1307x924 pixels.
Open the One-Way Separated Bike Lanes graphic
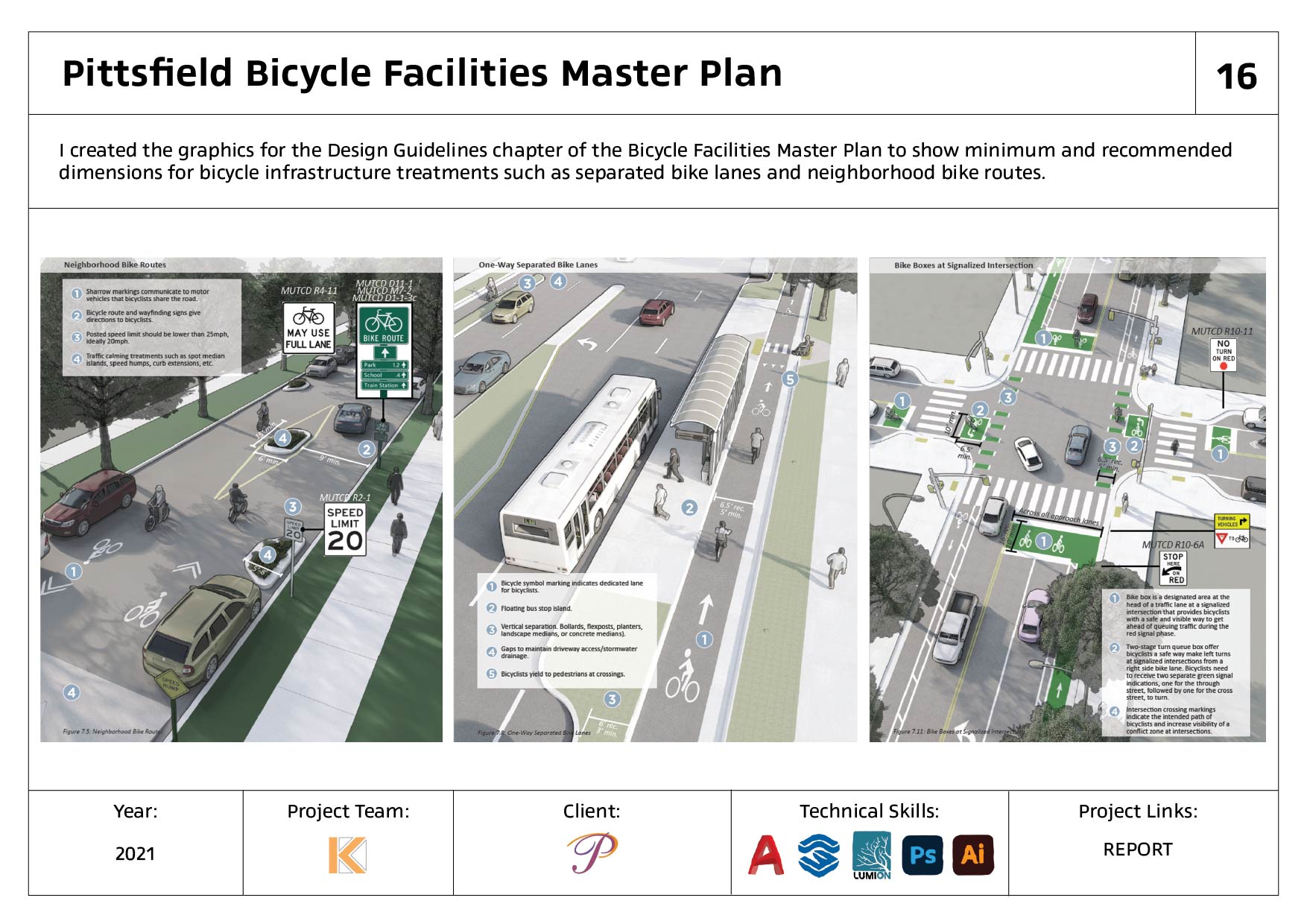[645, 499]
